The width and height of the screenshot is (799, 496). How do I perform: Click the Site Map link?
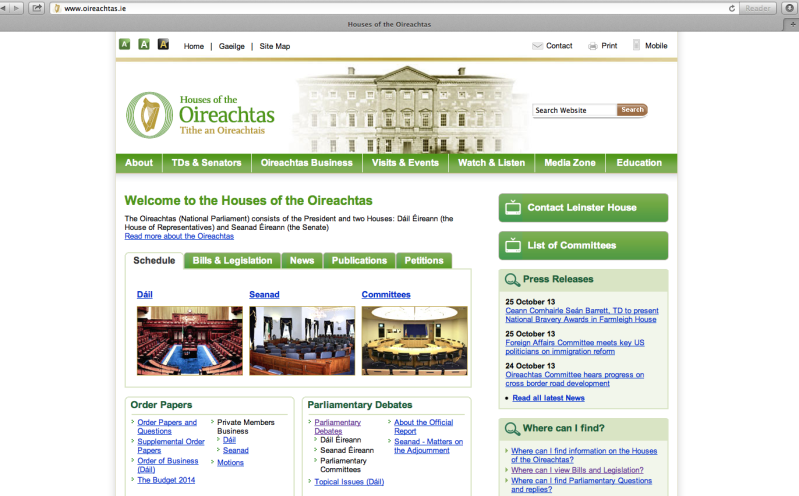coord(275,46)
